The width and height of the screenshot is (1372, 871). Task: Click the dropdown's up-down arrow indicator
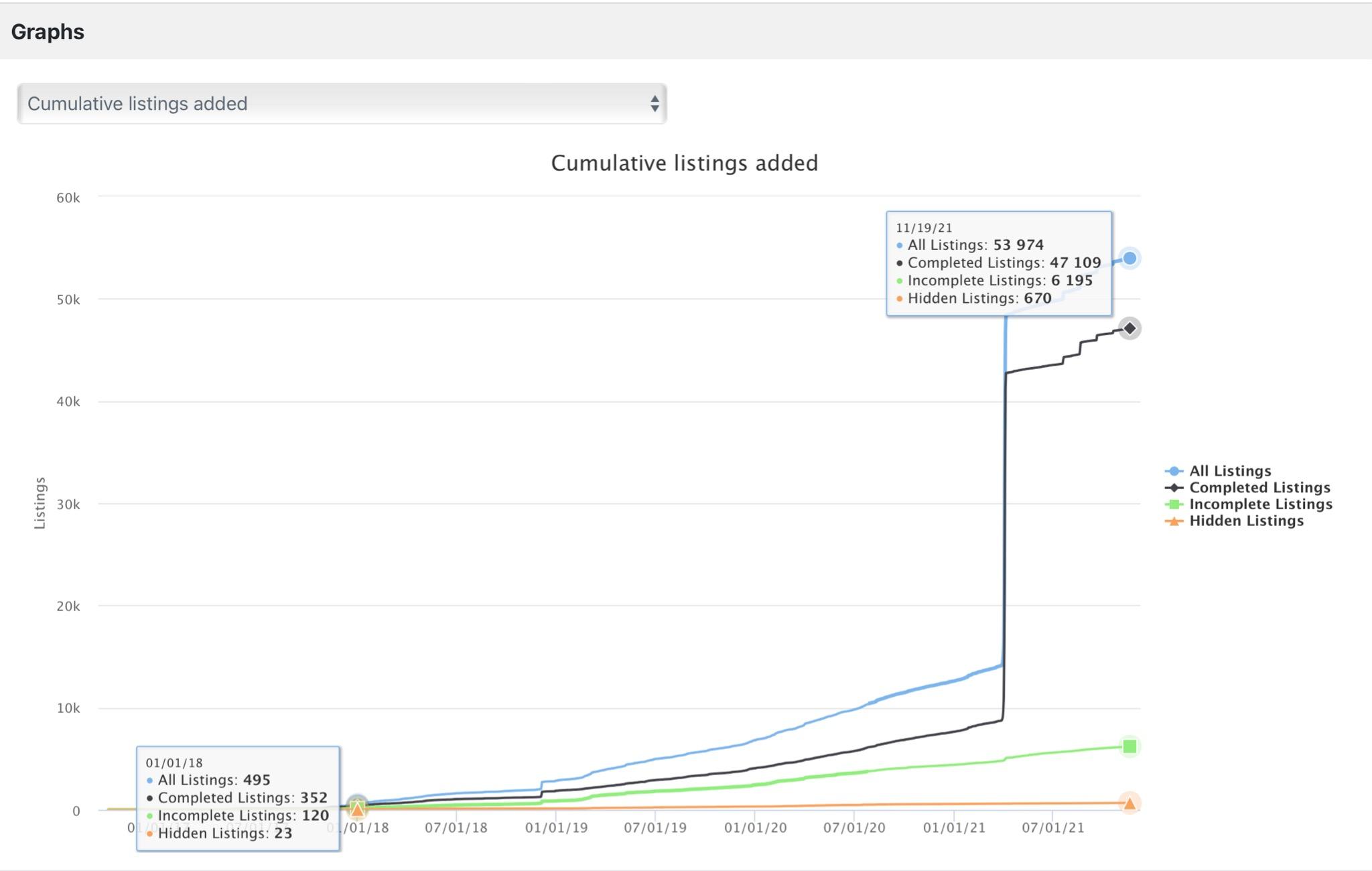(654, 104)
